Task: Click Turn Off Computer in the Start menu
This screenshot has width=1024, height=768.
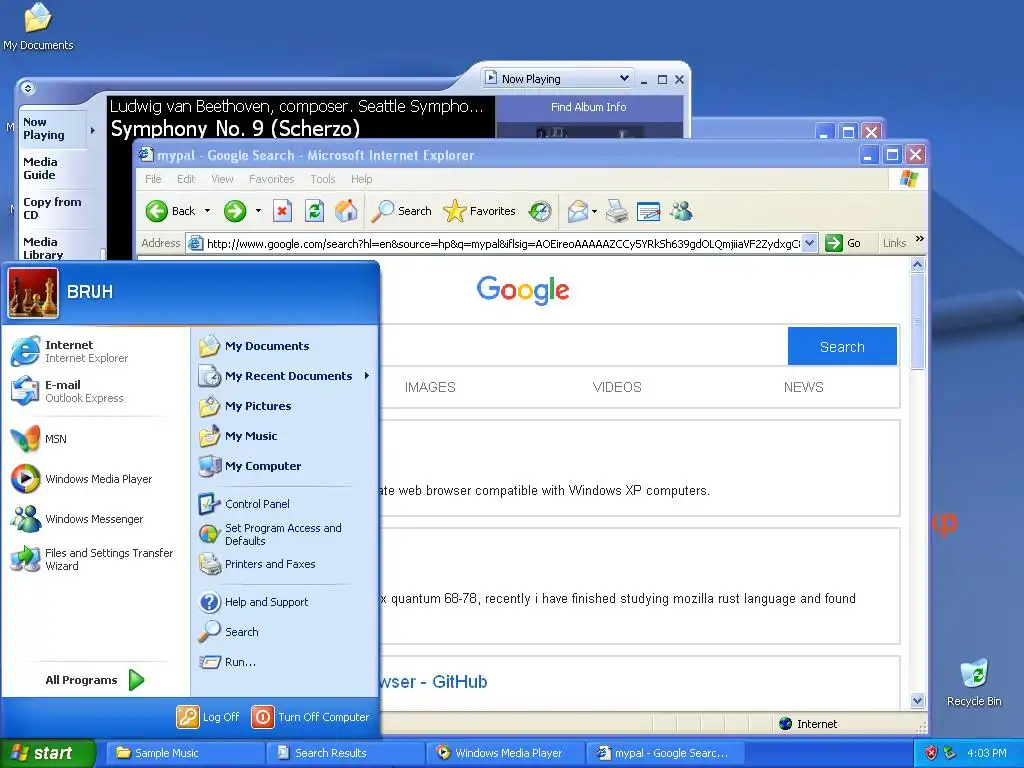Action: 311,716
